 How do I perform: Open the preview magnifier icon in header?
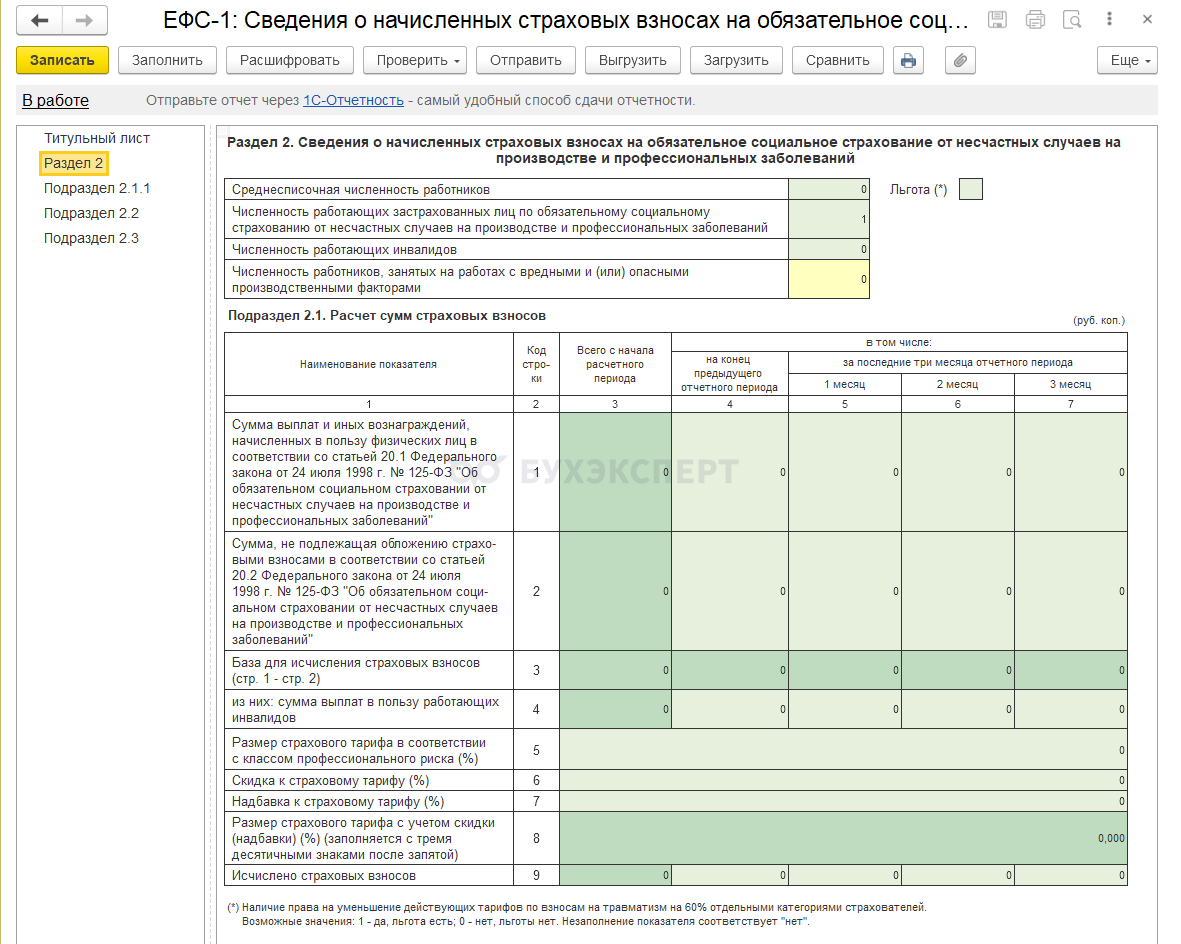[x=1072, y=20]
